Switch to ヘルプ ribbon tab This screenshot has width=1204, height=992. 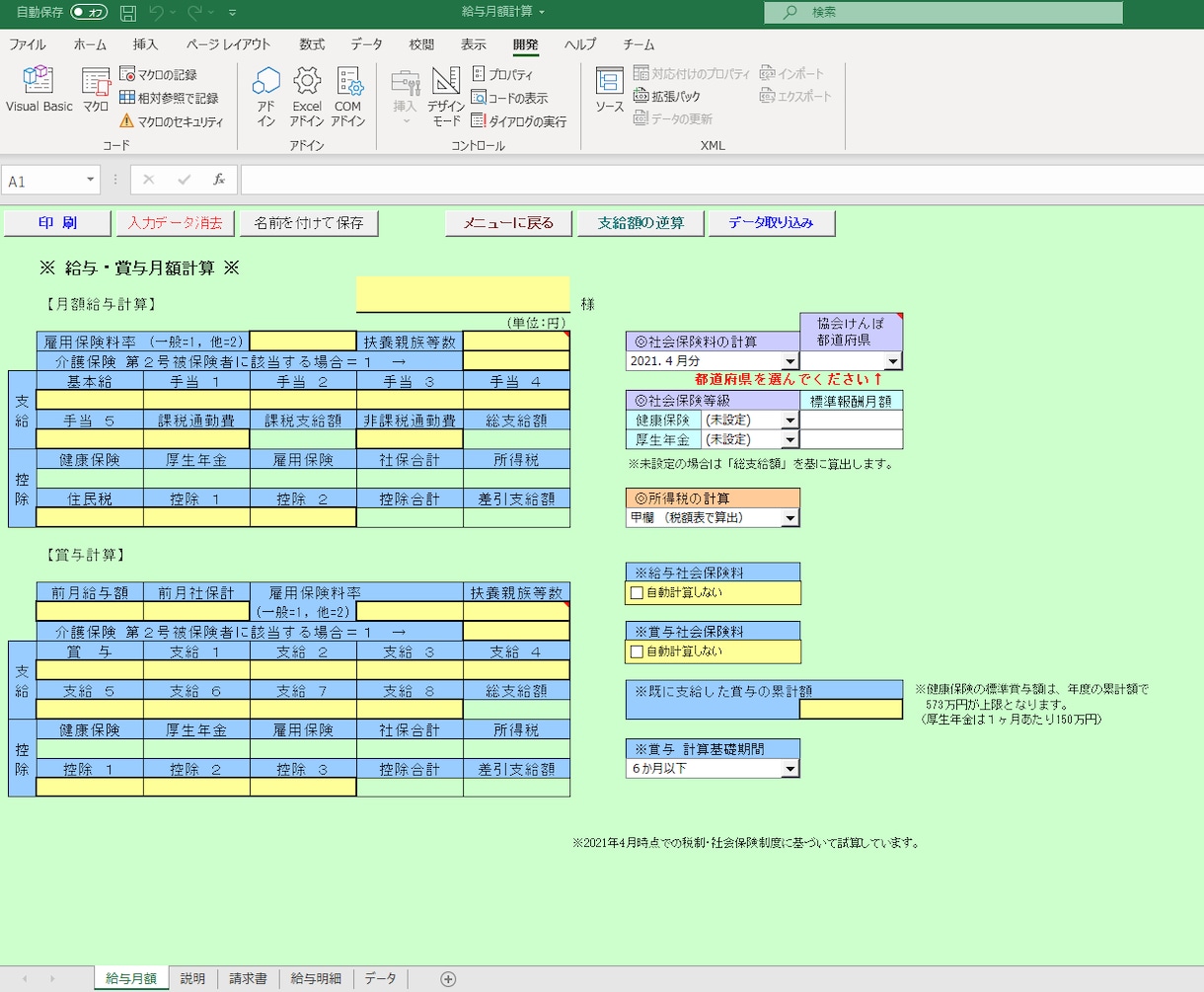(580, 44)
